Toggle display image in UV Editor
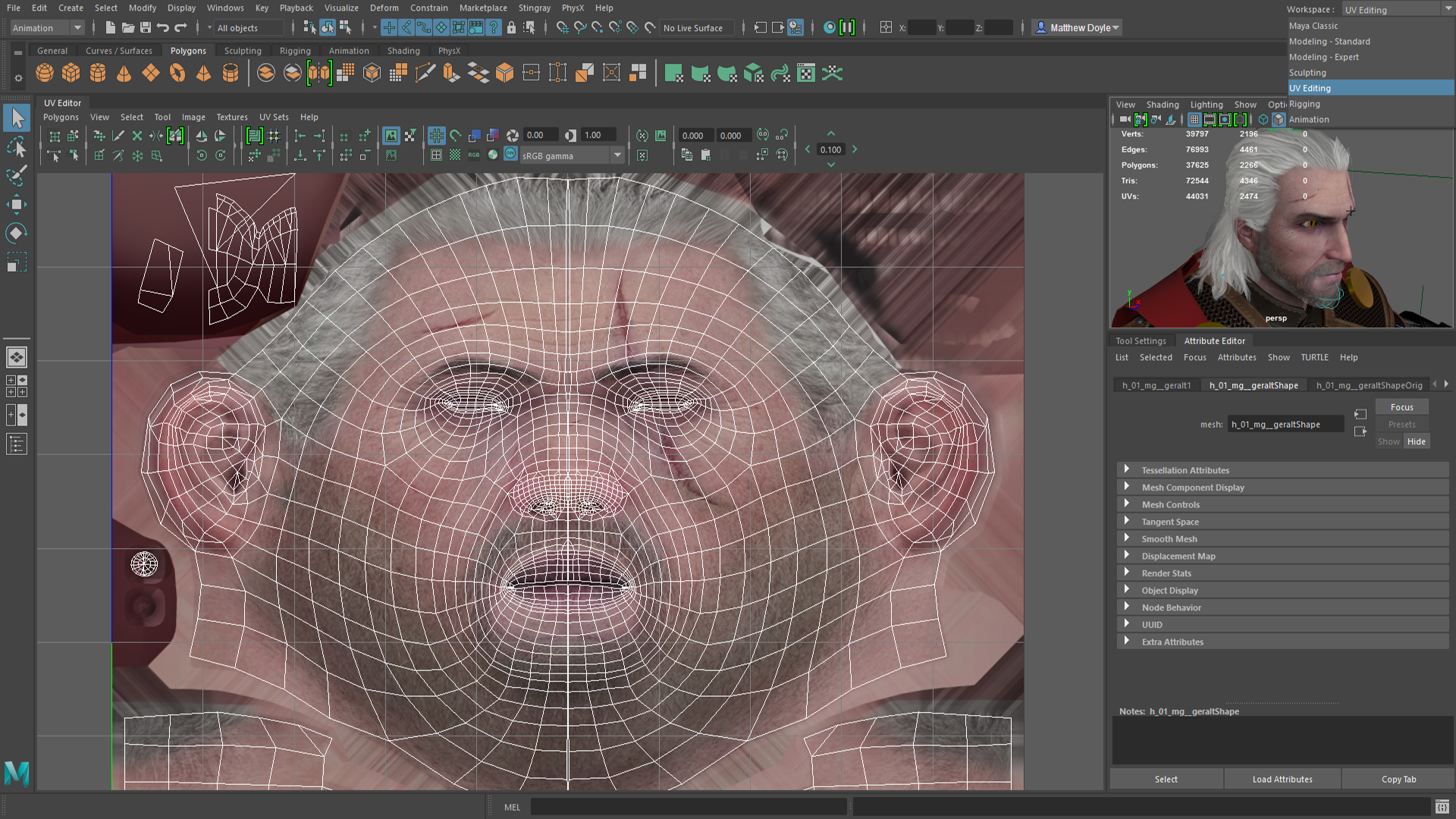 (x=391, y=136)
